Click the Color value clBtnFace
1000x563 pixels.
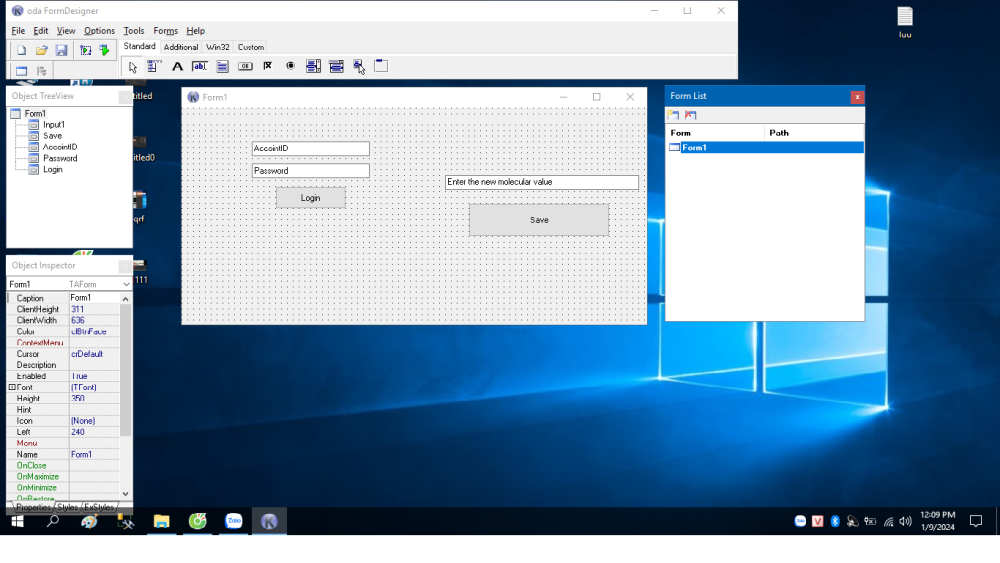pyautogui.click(x=94, y=332)
